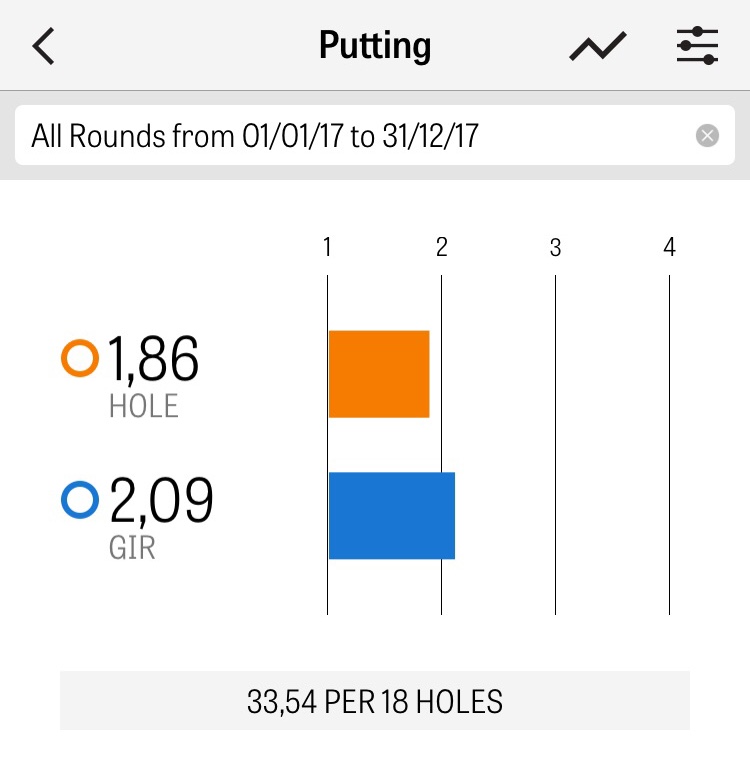Toggle the orange HOLE circle indicator

pos(80,358)
